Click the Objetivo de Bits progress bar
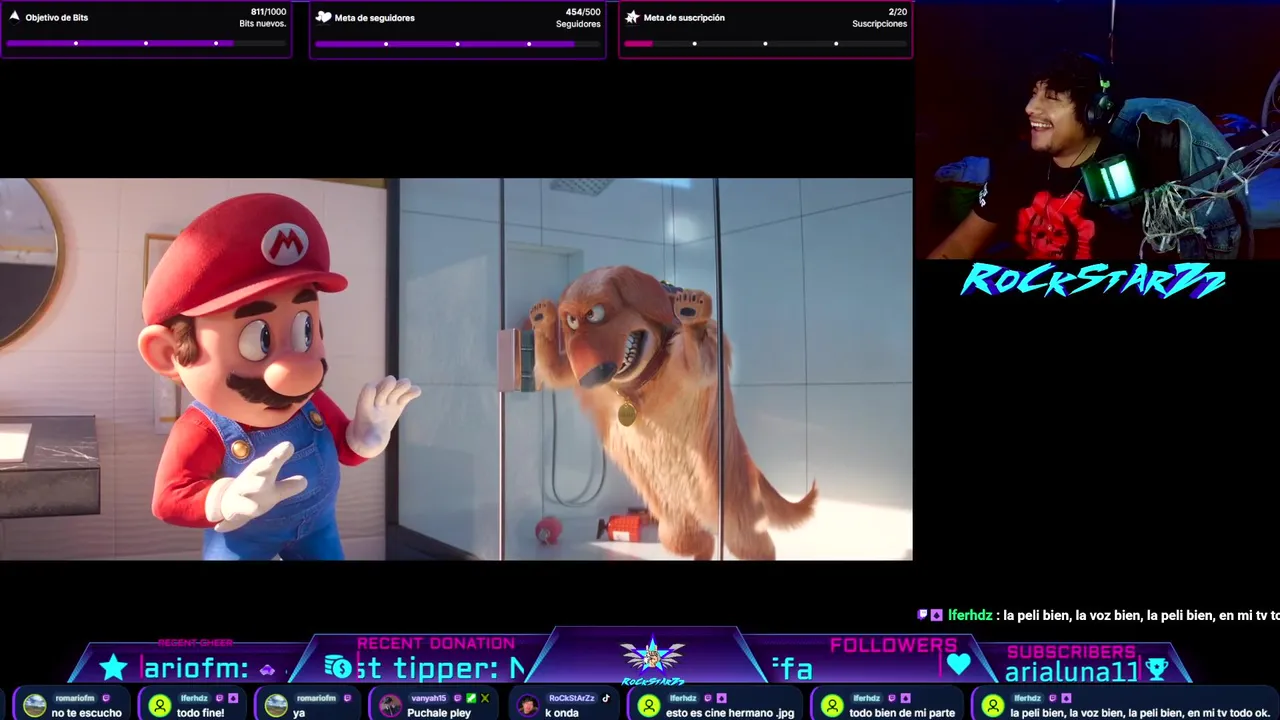The width and height of the screenshot is (1280, 720). pyautogui.click(x=146, y=43)
